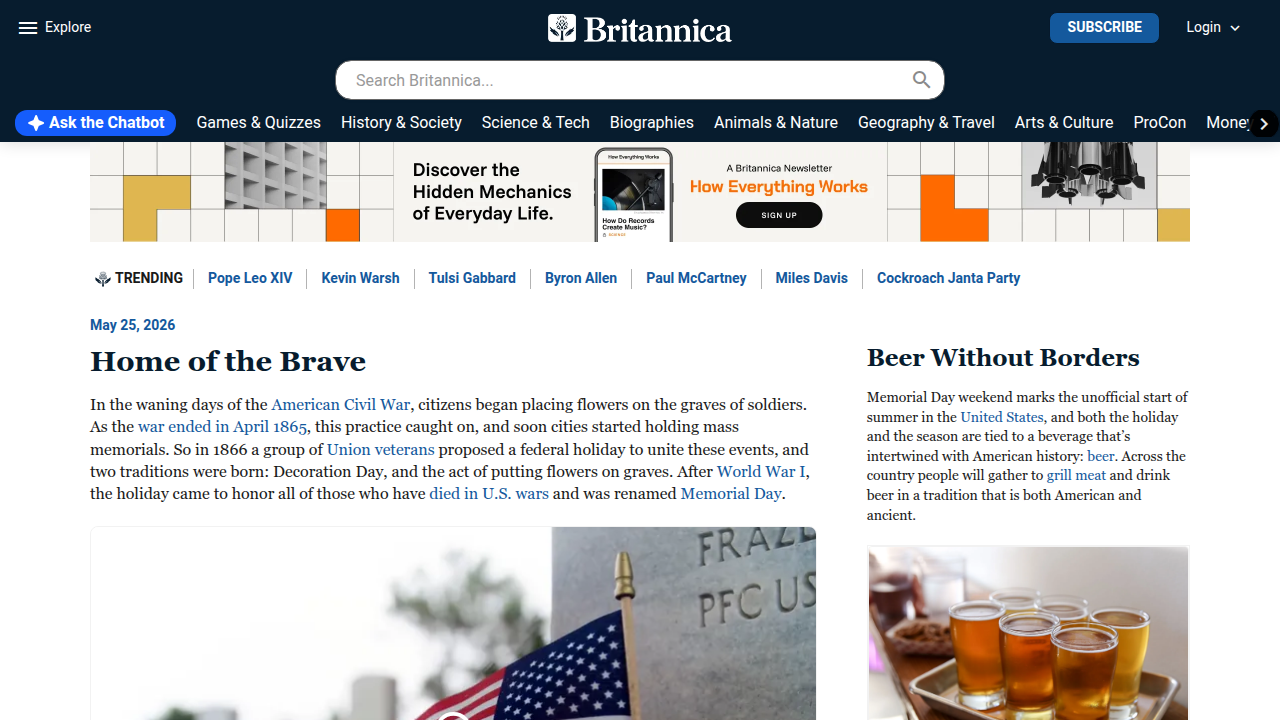Image resolution: width=1280 pixels, height=720 pixels.
Task: Follow the beer link in sidebar
Action: pos(1100,456)
